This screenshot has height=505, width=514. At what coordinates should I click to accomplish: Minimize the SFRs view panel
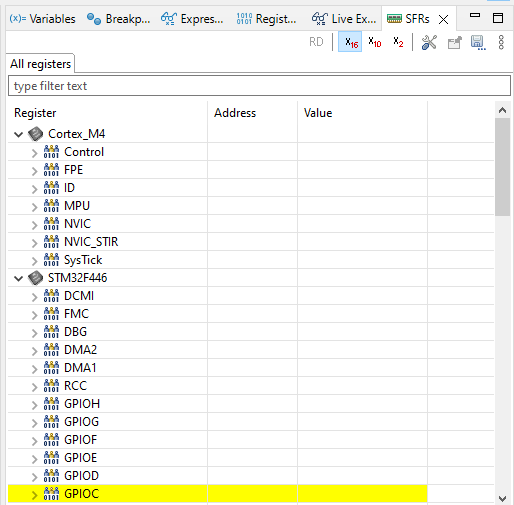click(x=475, y=16)
